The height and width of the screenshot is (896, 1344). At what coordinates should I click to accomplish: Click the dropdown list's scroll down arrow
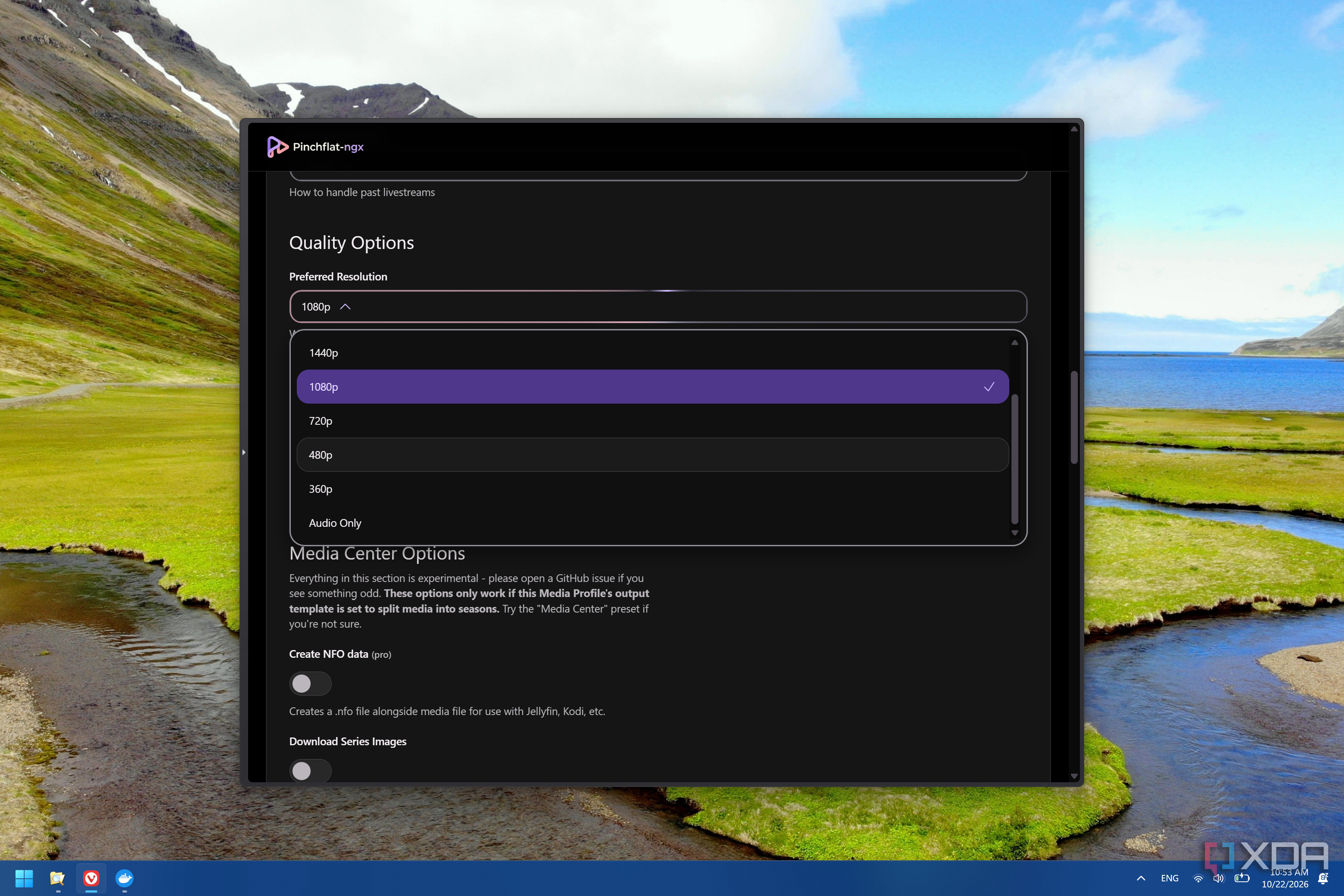tap(1015, 532)
